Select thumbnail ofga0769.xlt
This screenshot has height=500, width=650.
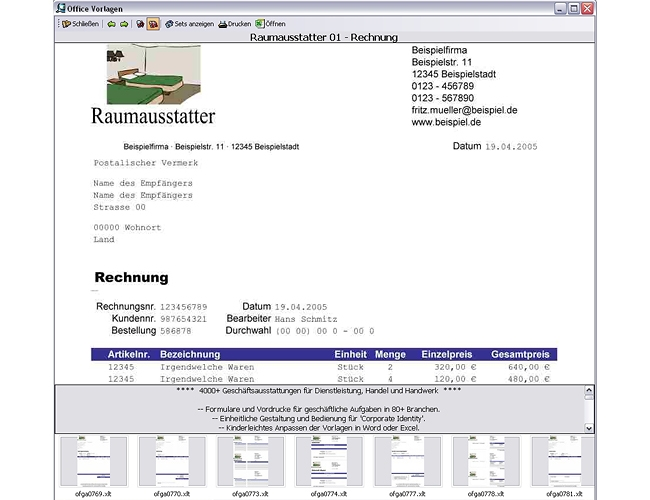coord(93,466)
